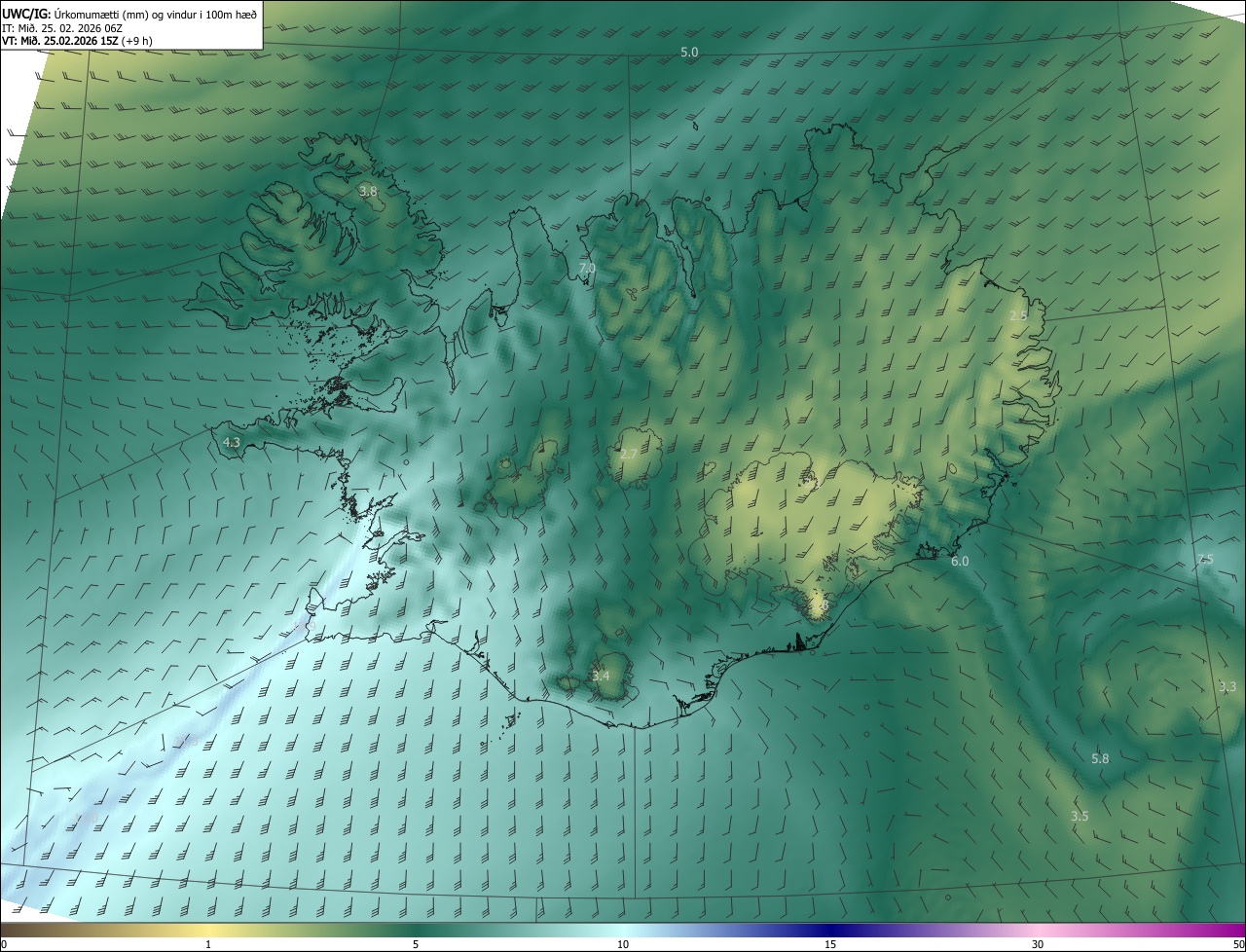
Task: Click the 0 tick label on the color scale
Action: pyautogui.click(x=4, y=944)
